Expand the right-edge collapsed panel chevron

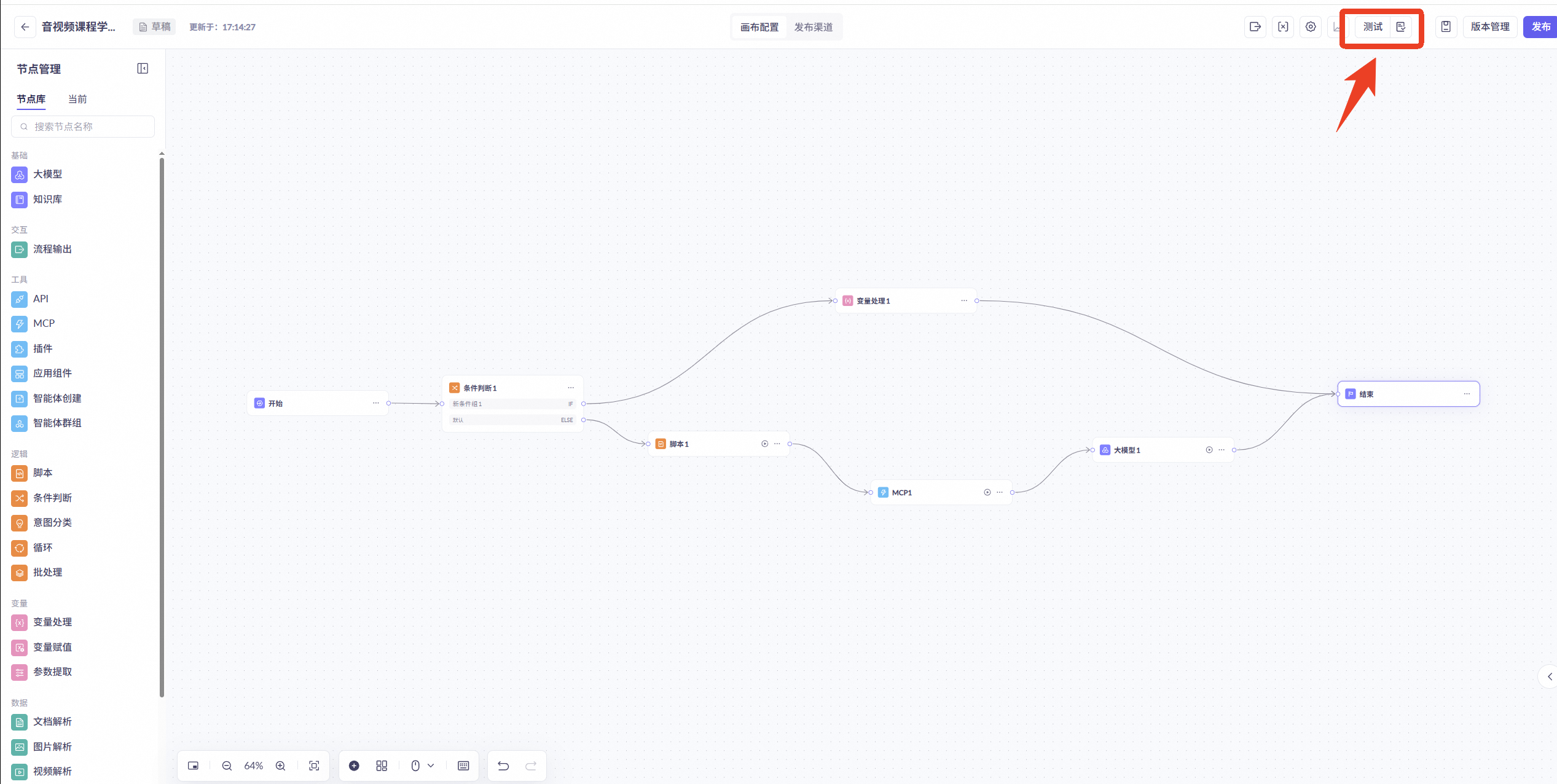click(x=1549, y=676)
